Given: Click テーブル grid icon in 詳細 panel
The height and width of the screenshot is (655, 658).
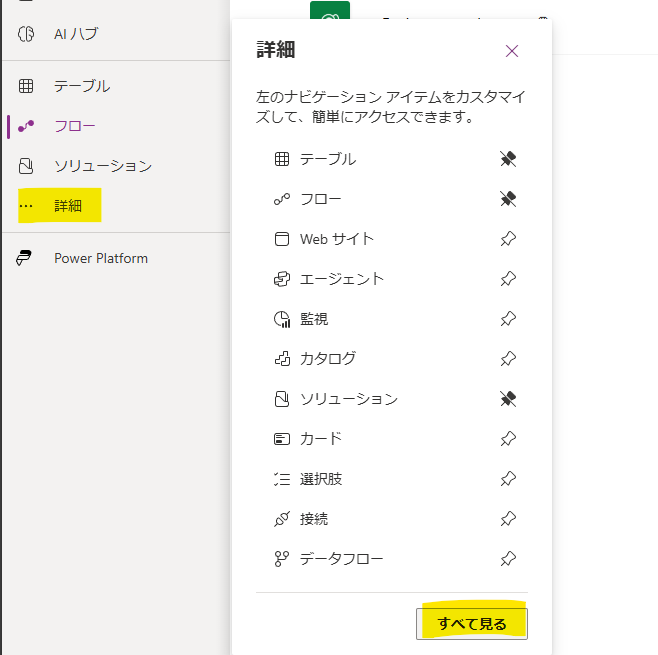Looking at the screenshot, I should pyautogui.click(x=282, y=159).
